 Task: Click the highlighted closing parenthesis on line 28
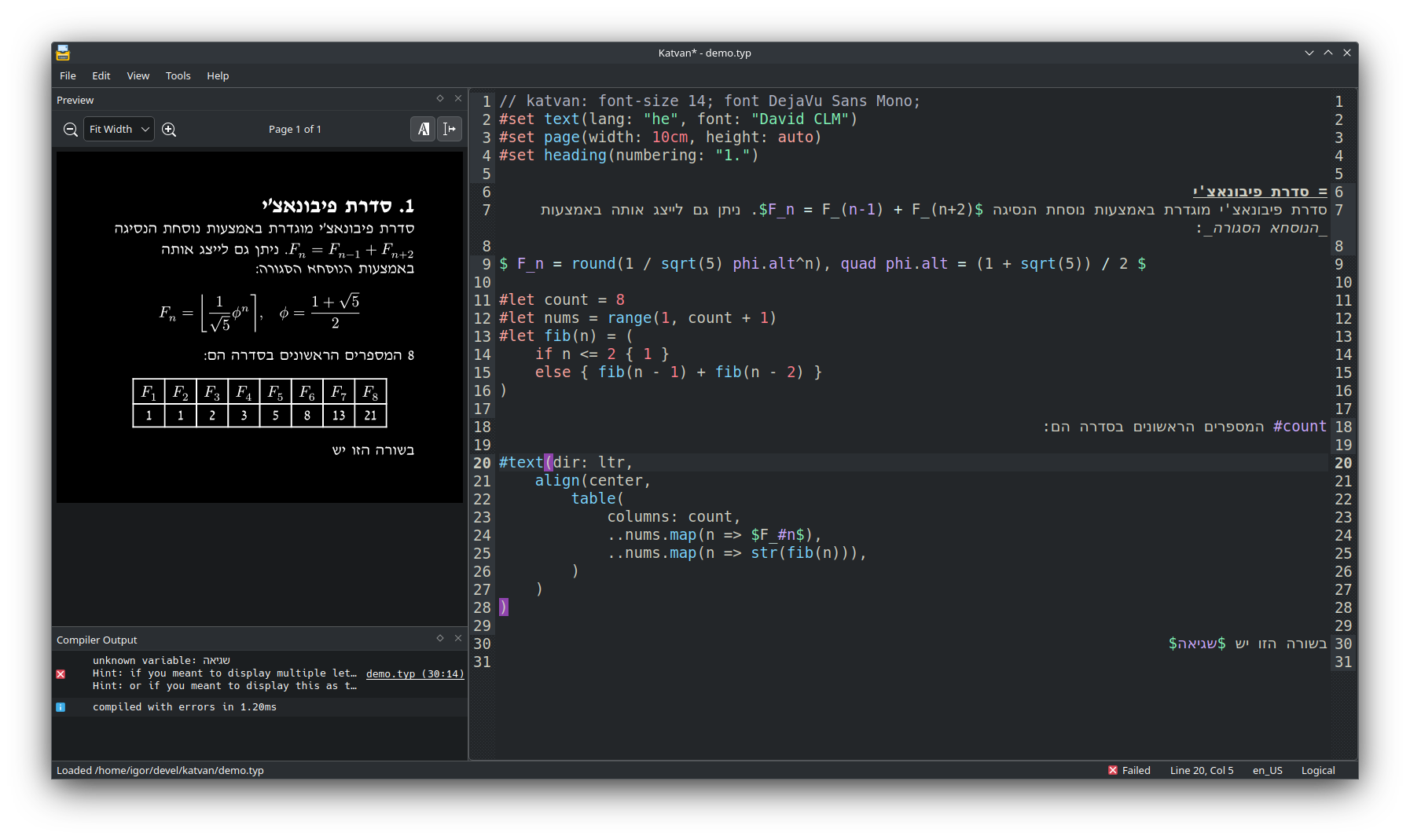click(503, 607)
